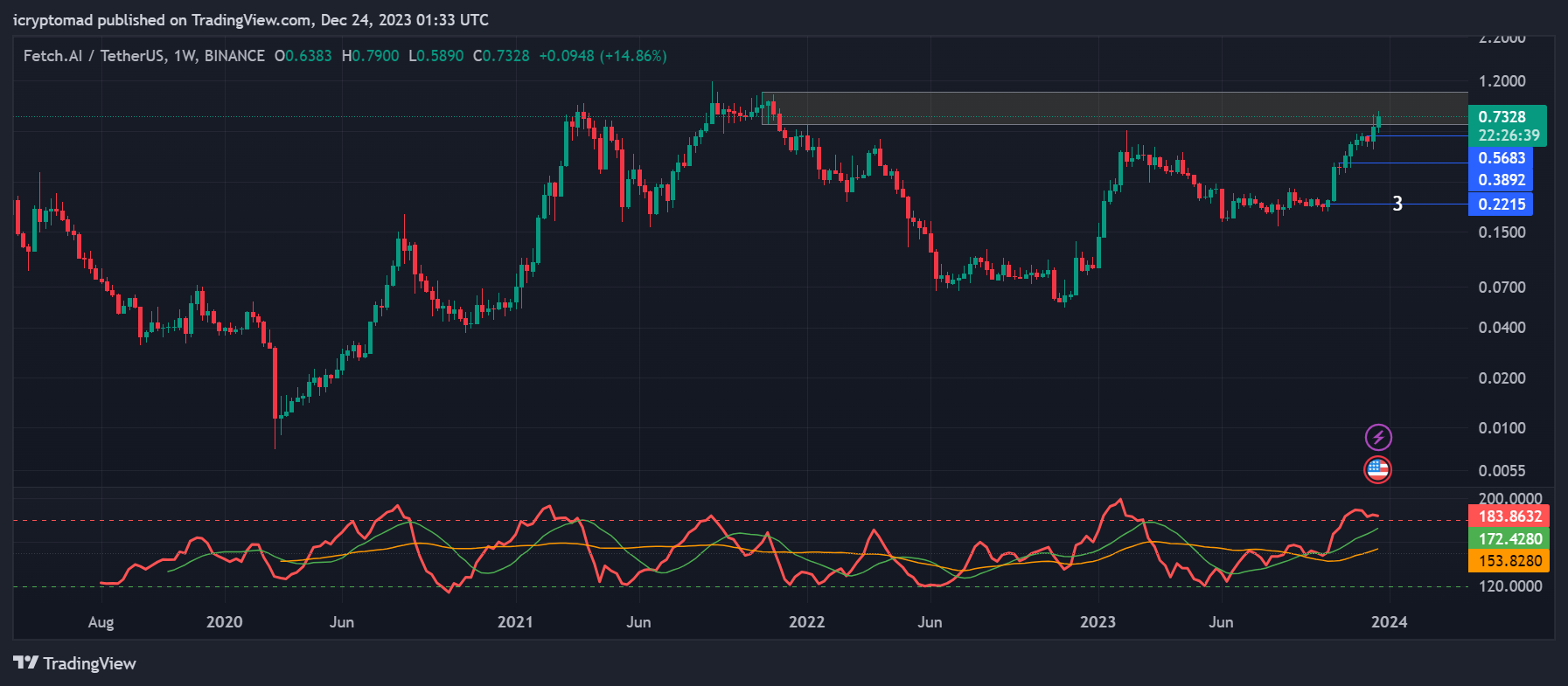
Task: Select the blue 0.5683 price level label
Action: (1501, 158)
